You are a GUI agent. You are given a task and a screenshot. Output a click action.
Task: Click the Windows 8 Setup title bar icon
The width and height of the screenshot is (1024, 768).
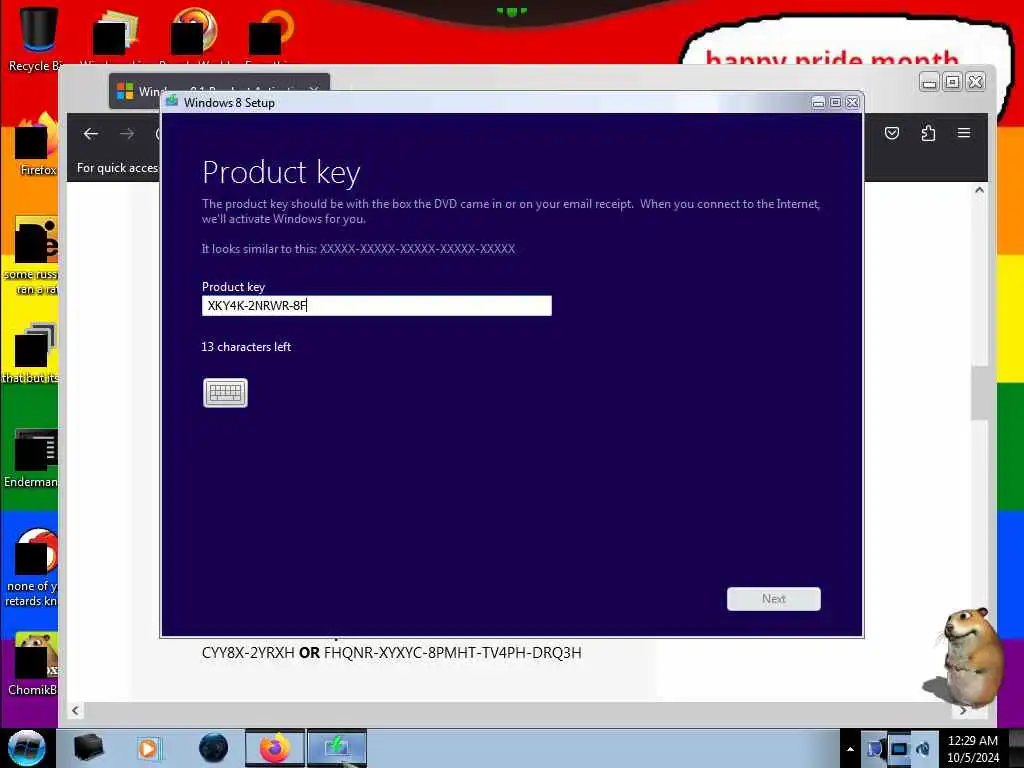point(172,101)
